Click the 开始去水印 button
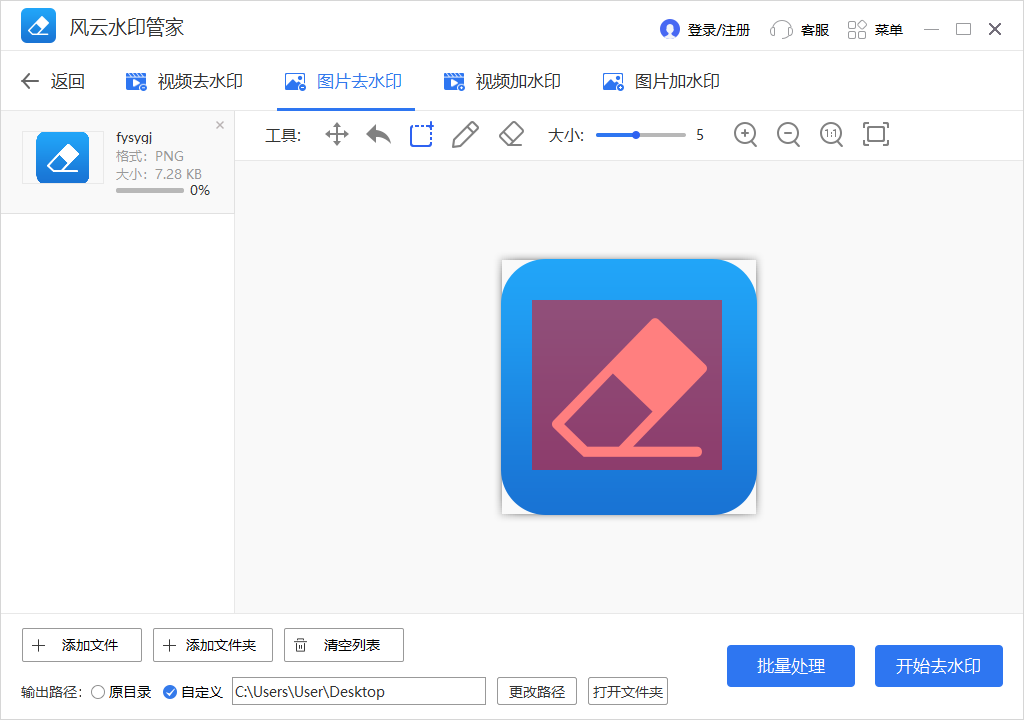 (938, 665)
